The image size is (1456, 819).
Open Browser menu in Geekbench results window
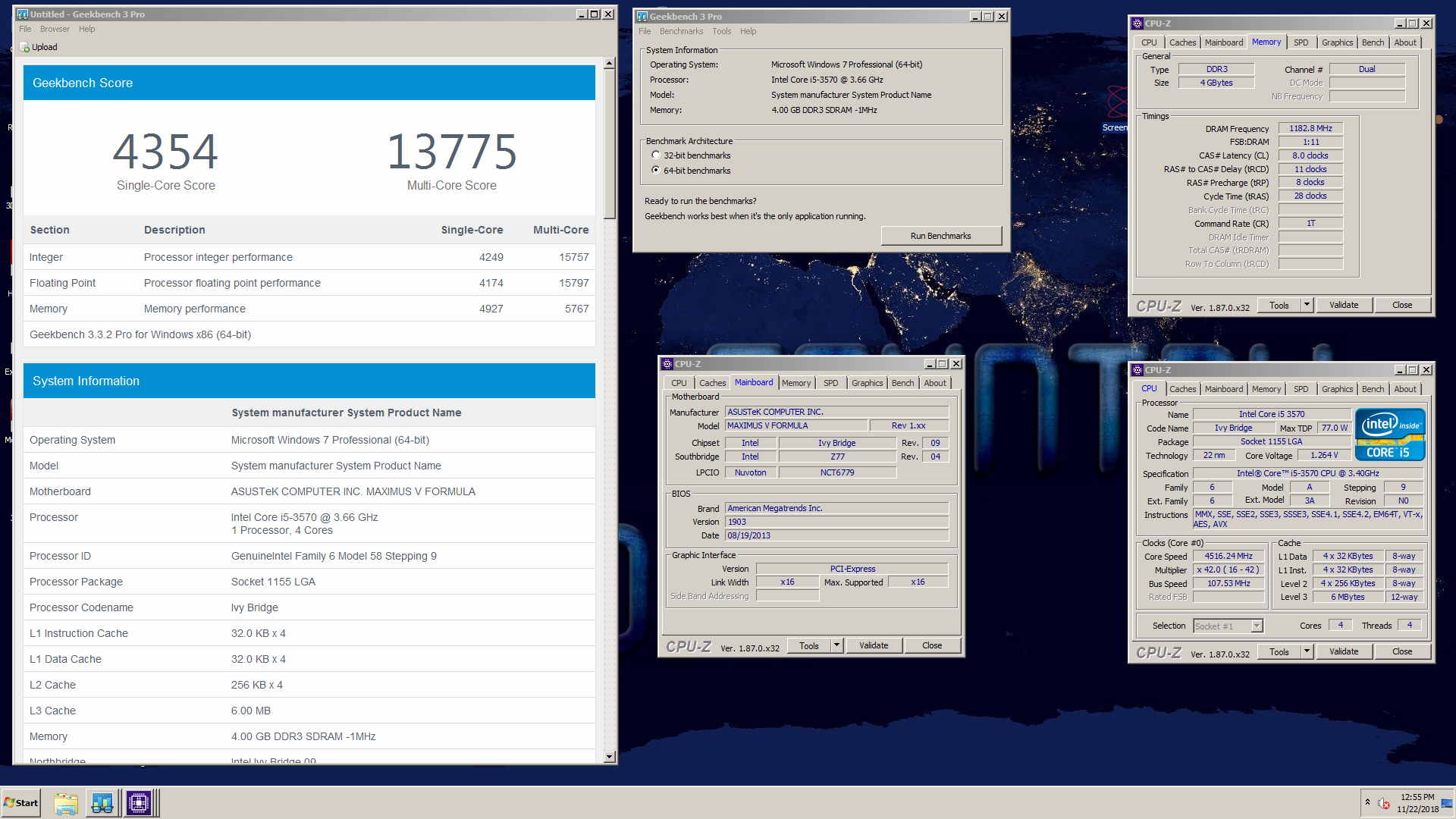pyautogui.click(x=55, y=30)
